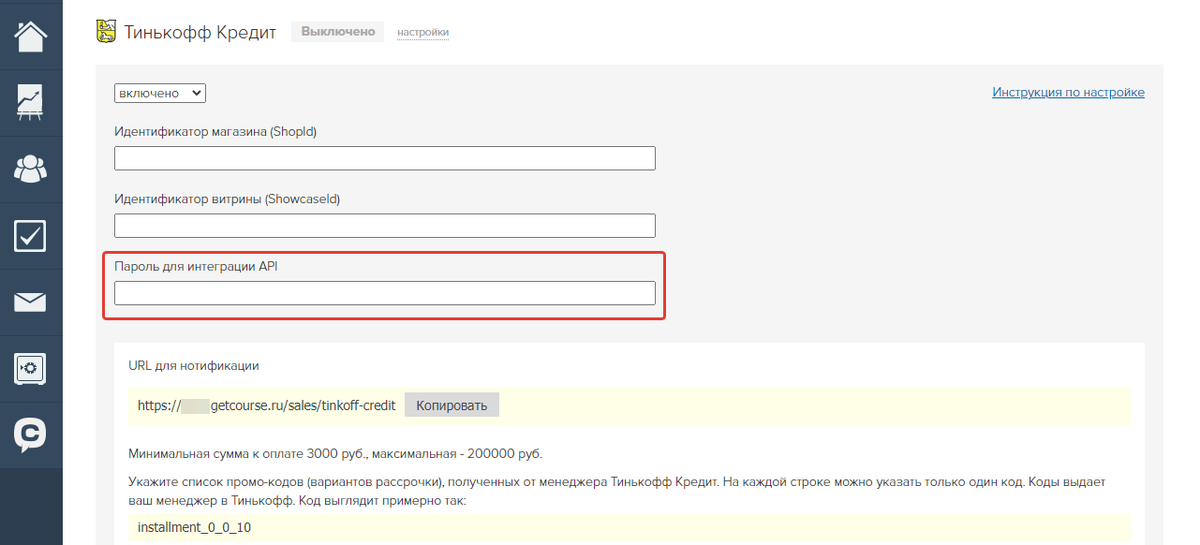Click the 'настройки' link

[x=423, y=33]
